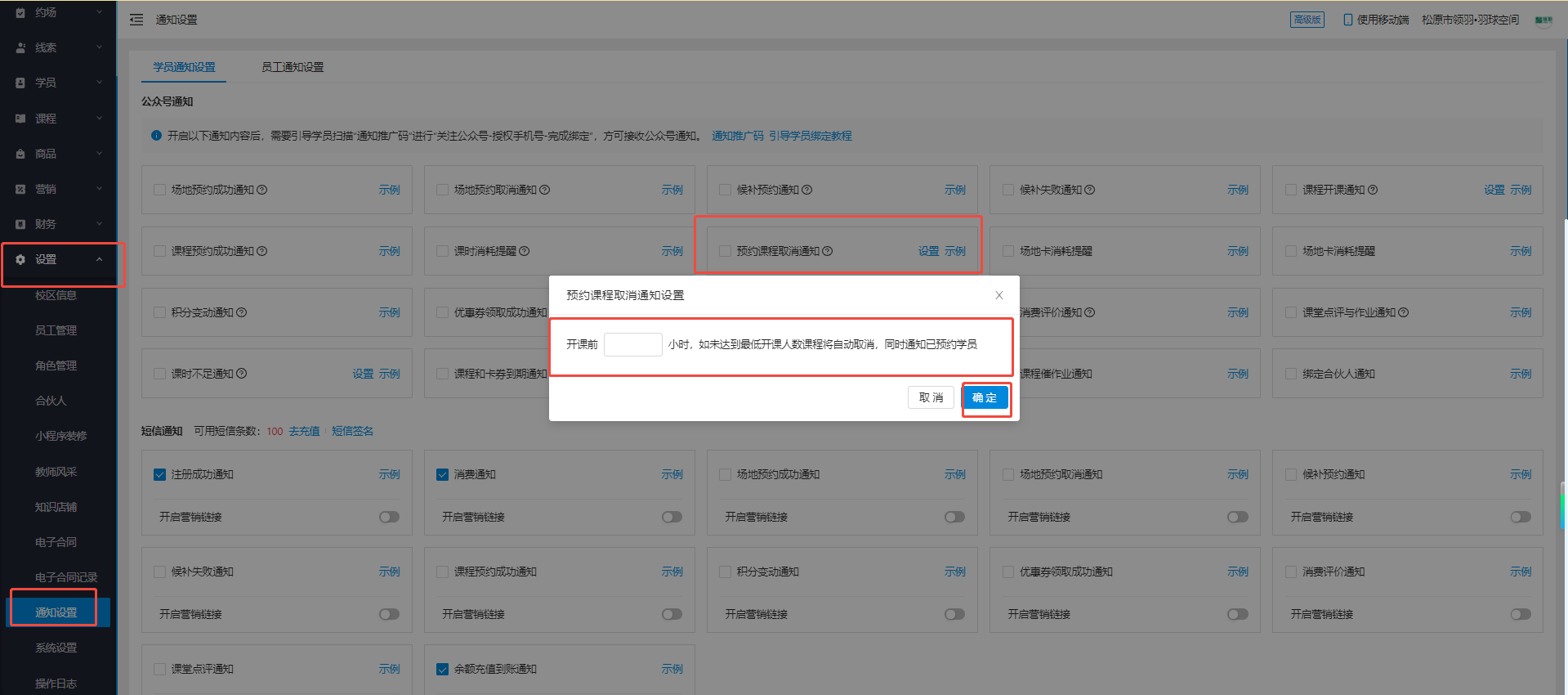Expand the 营销 menu chevron

100,189
